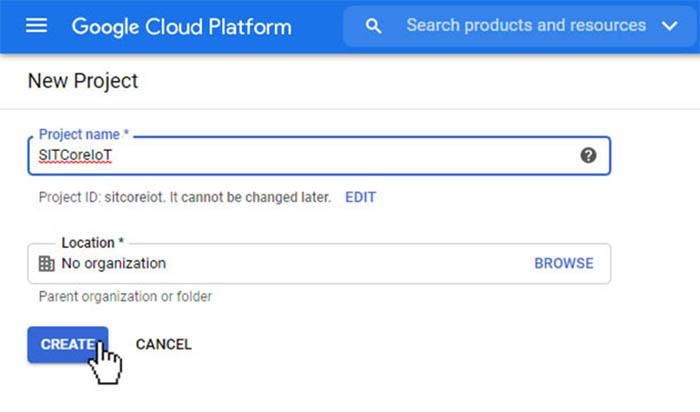700x412 pixels.
Task: Click the Location label
Action: point(92,243)
